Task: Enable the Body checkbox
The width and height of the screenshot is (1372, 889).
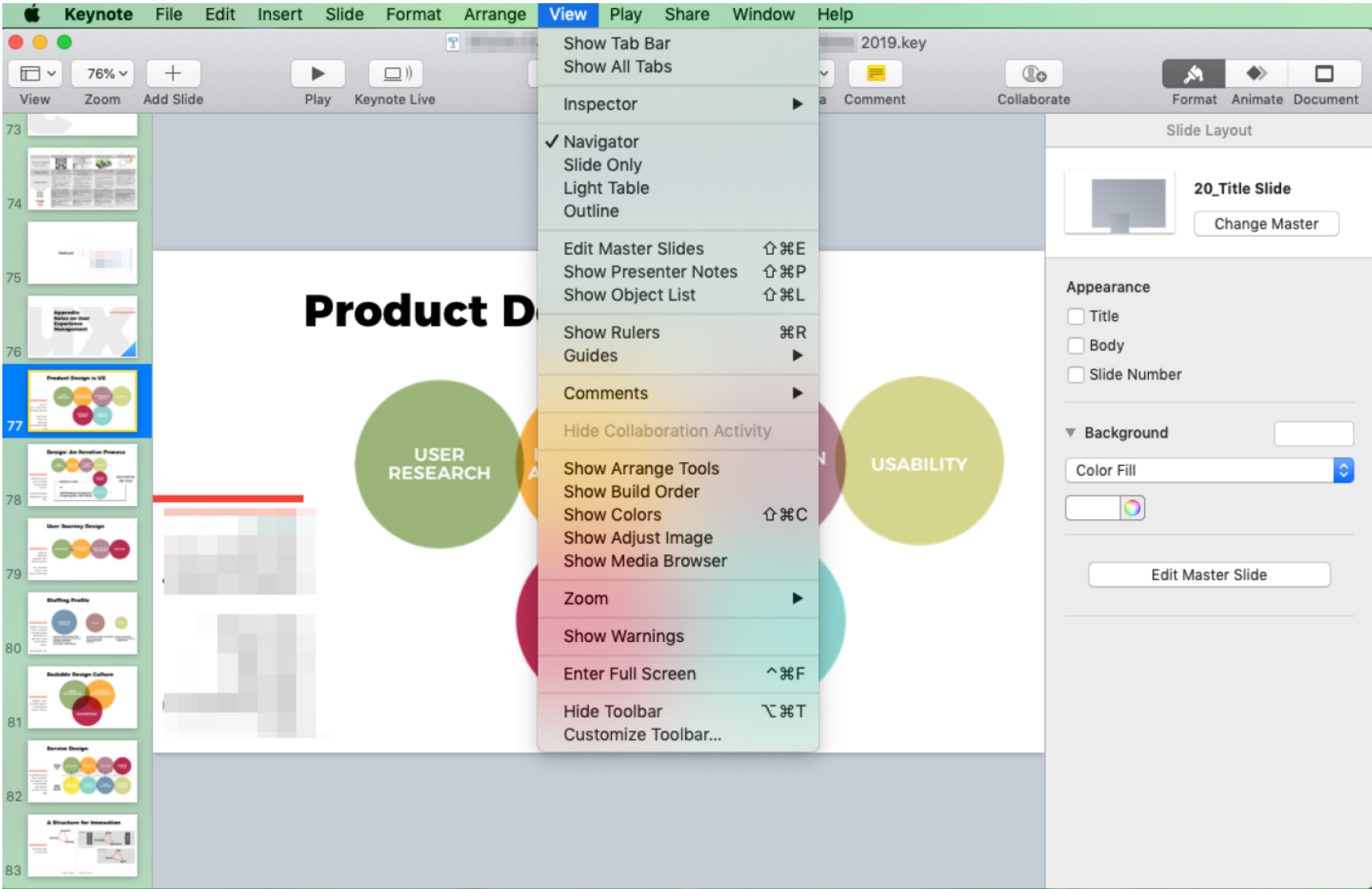Action: [1076, 345]
